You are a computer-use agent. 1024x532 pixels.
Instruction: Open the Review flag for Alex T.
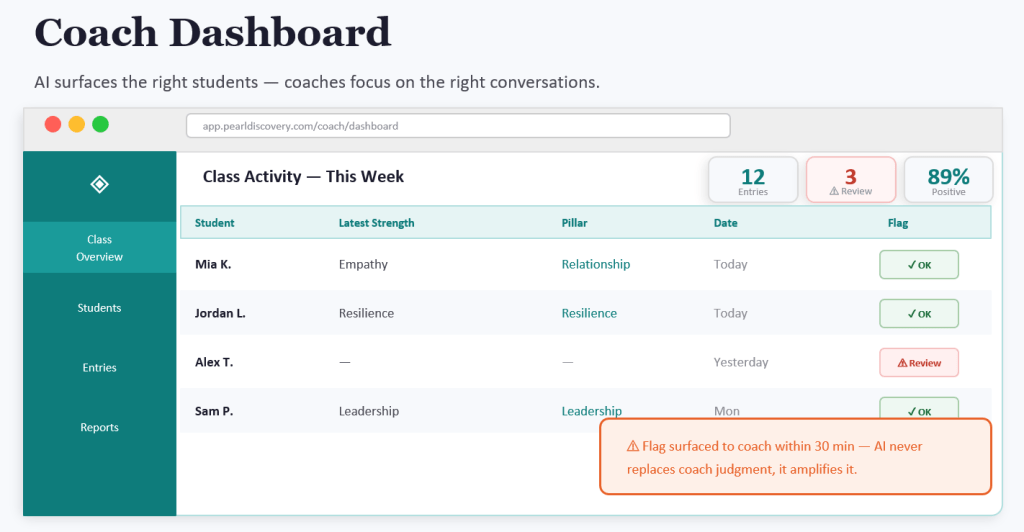coord(919,362)
